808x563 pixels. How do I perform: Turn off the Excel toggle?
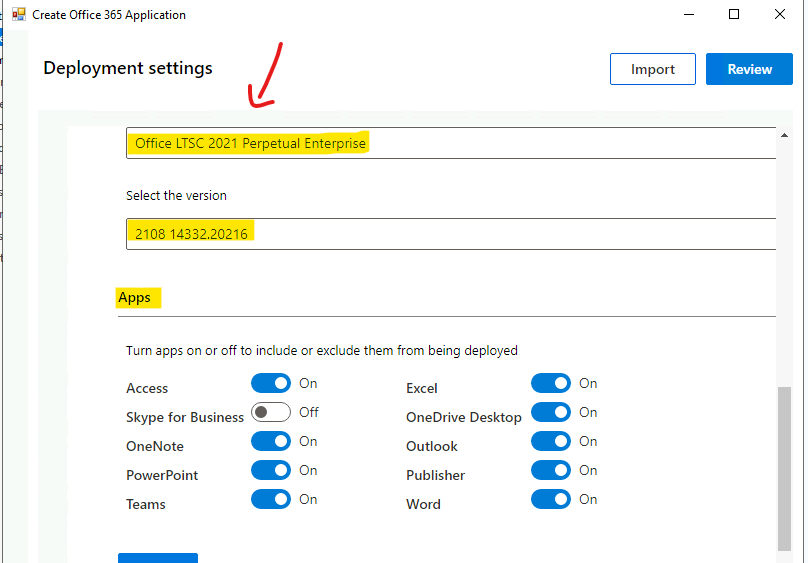tap(551, 383)
